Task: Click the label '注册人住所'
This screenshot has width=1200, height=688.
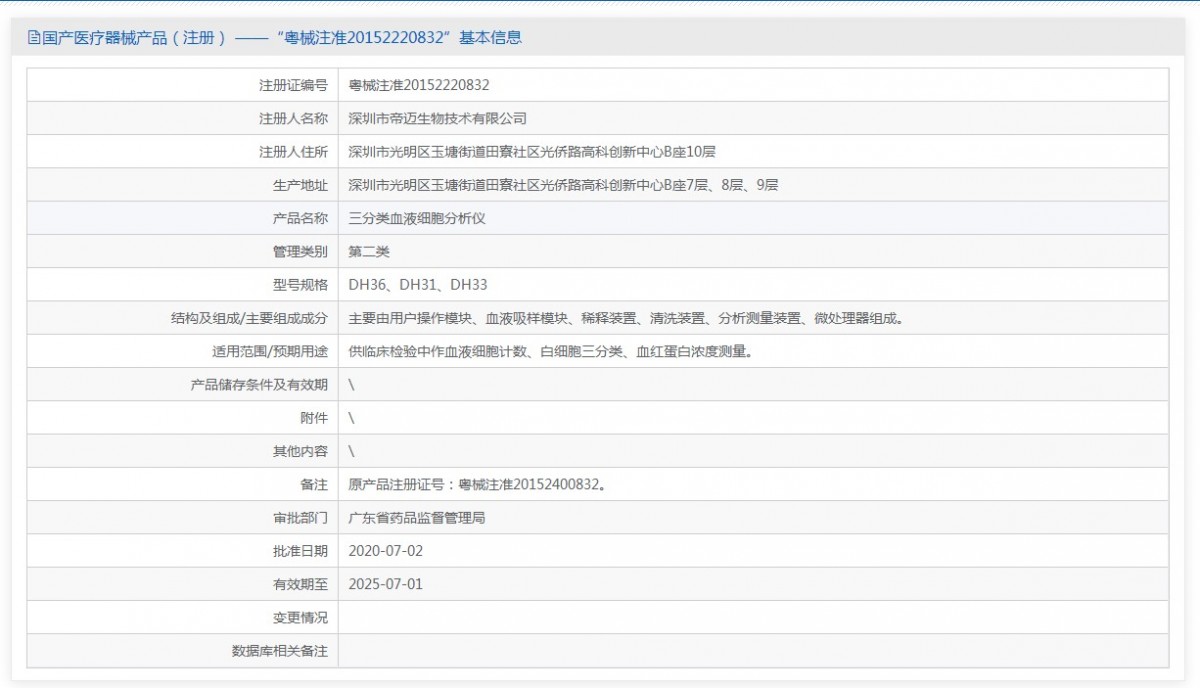Action: 293,152
